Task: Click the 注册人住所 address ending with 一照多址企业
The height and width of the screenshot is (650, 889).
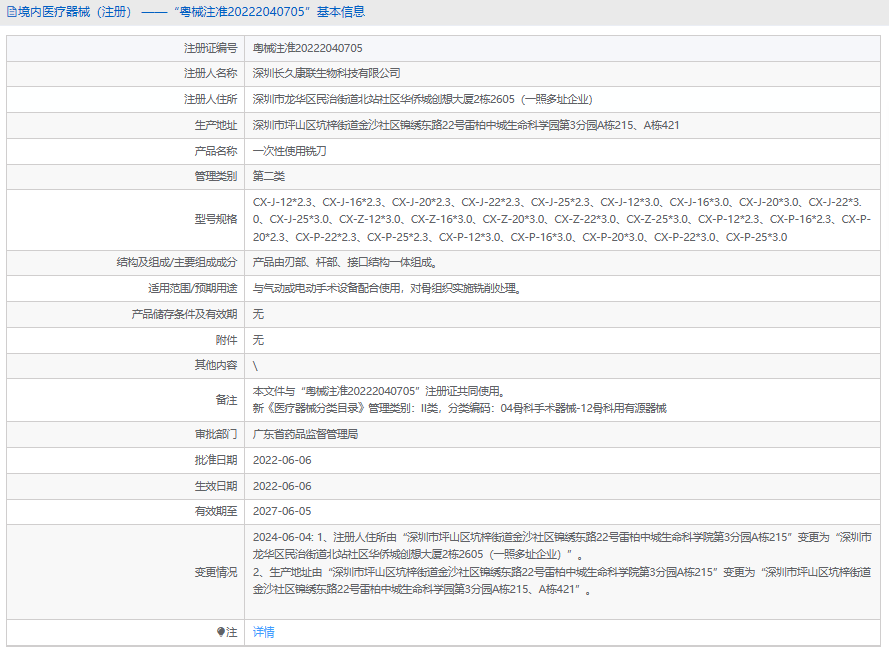Action: [422, 99]
